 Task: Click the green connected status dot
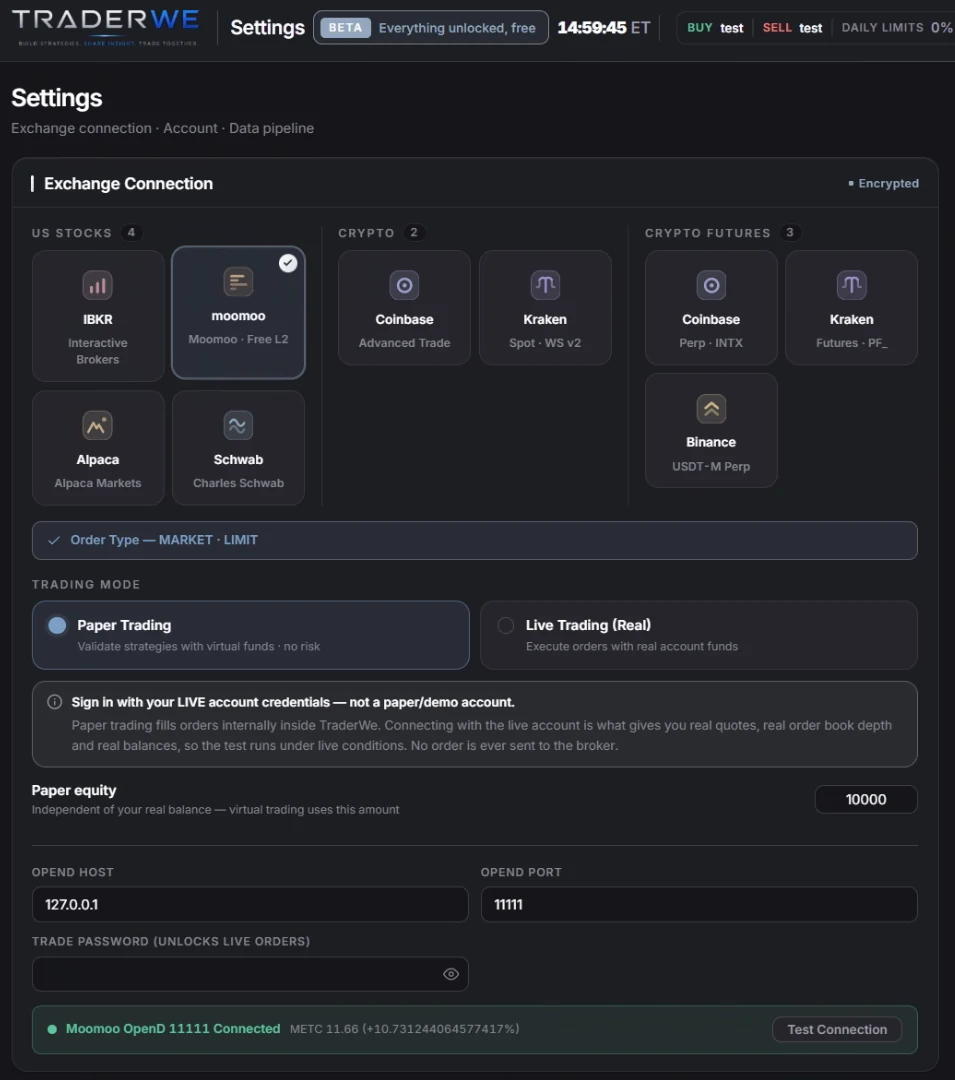pos(52,1029)
